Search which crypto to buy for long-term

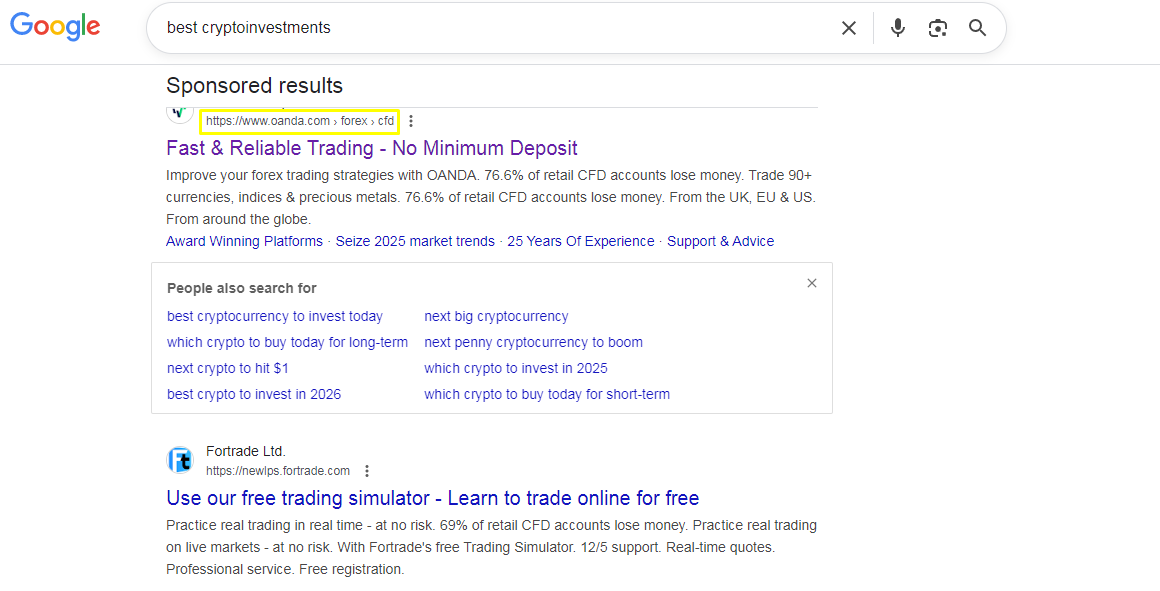coord(287,342)
